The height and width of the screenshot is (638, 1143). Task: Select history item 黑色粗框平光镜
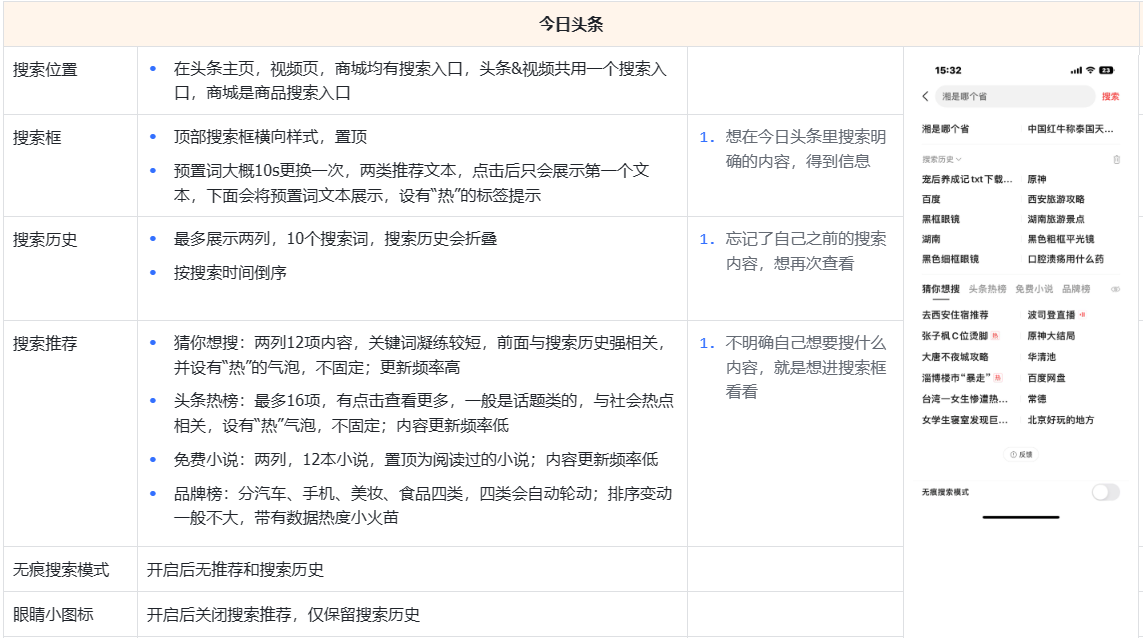point(1061,238)
